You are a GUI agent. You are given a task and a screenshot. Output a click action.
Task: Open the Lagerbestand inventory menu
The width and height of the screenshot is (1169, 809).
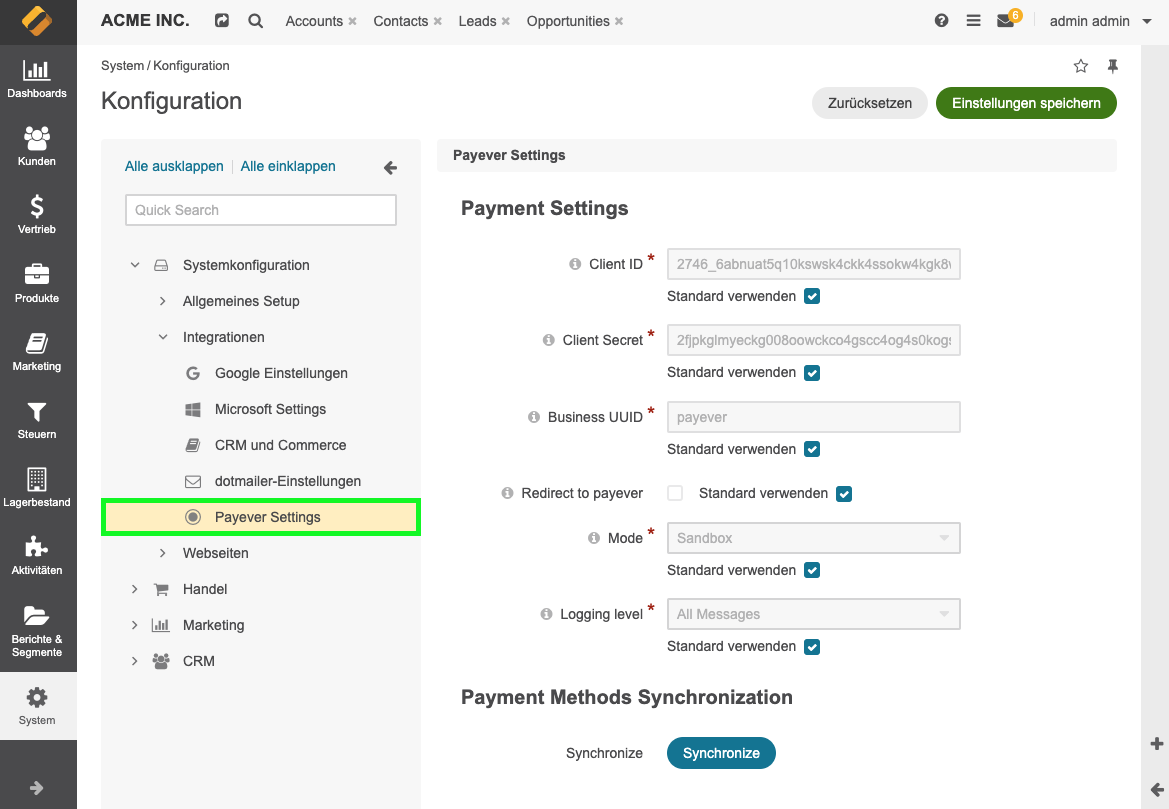pos(37,488)
